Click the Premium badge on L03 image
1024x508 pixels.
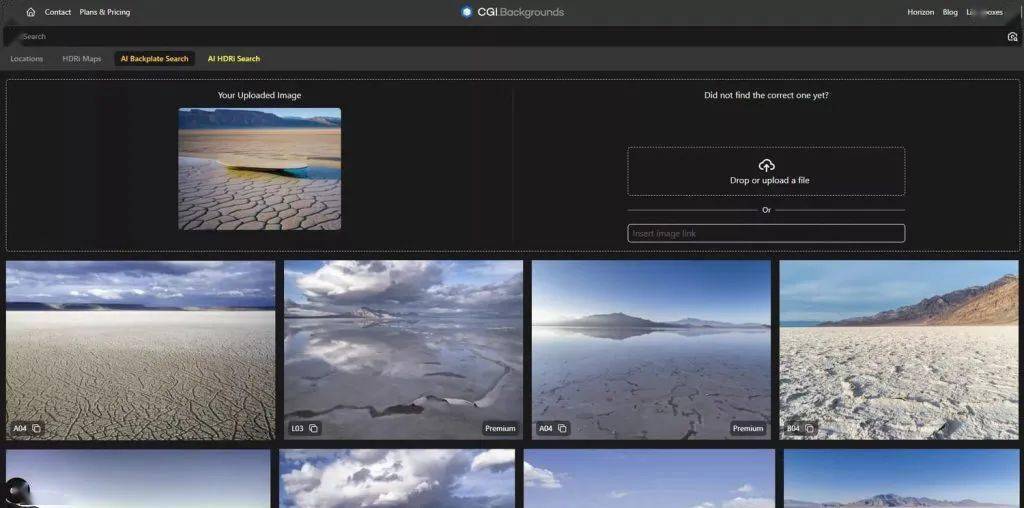pyautogui.click(x=500, y=428)
